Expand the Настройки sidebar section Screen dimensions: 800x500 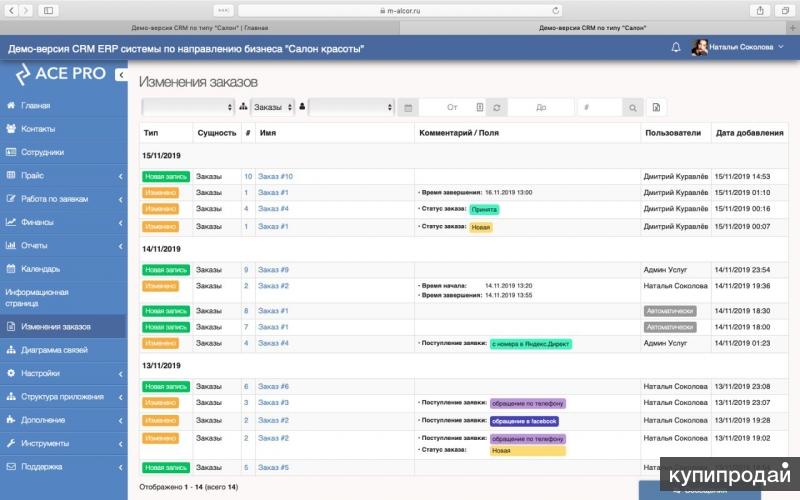click(x=63, y=373)
